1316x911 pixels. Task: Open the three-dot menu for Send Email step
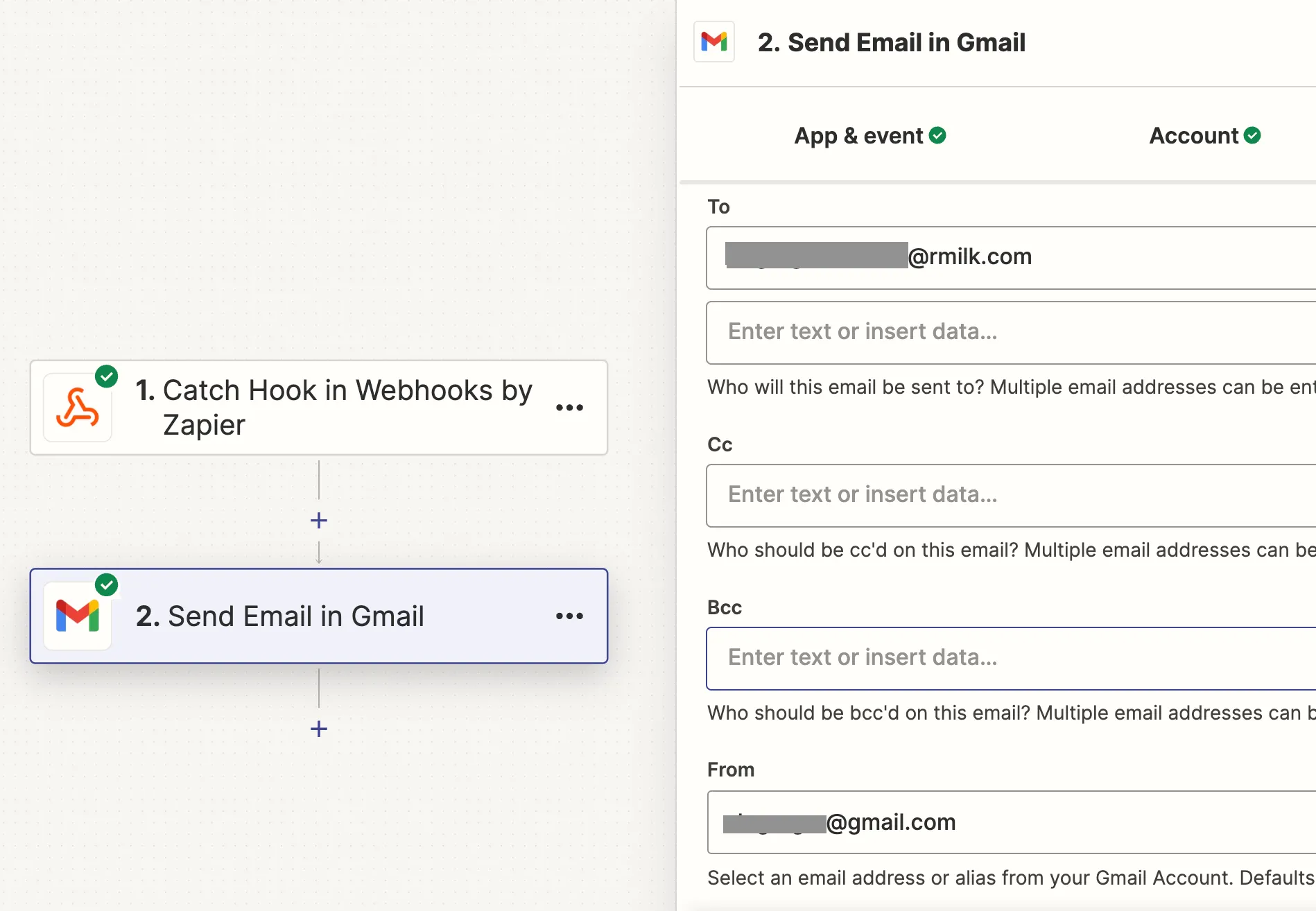[x=569, y=616]
